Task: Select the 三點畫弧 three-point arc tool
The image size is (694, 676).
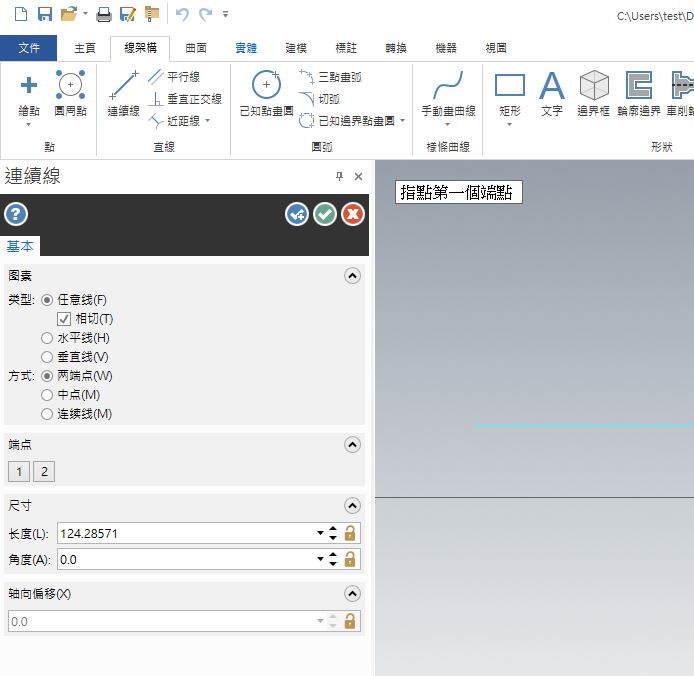Action: [x=330, y=77]
